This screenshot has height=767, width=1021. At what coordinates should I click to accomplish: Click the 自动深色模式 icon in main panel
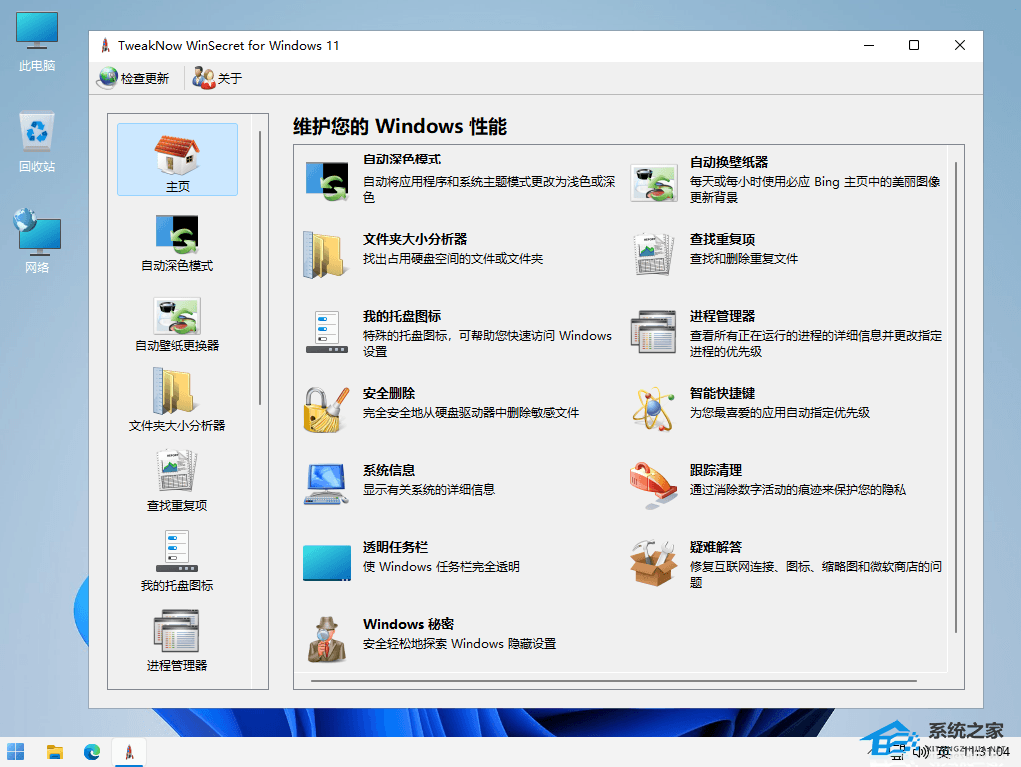click(327, 181)
